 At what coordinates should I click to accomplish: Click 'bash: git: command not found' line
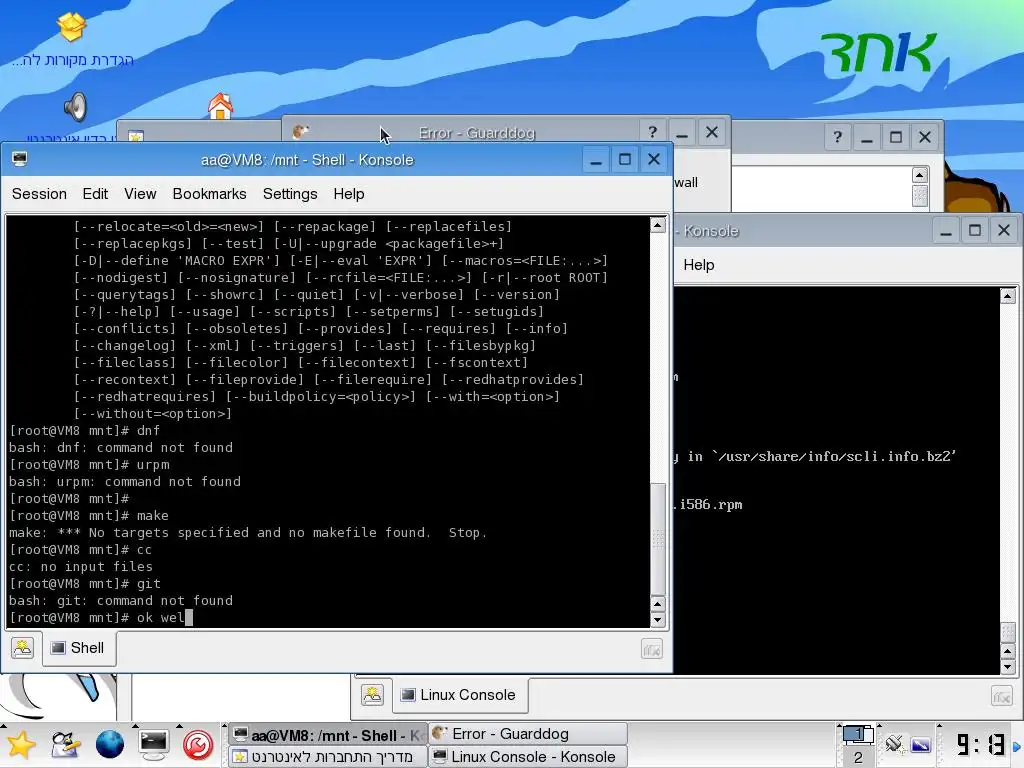(121, 601)
